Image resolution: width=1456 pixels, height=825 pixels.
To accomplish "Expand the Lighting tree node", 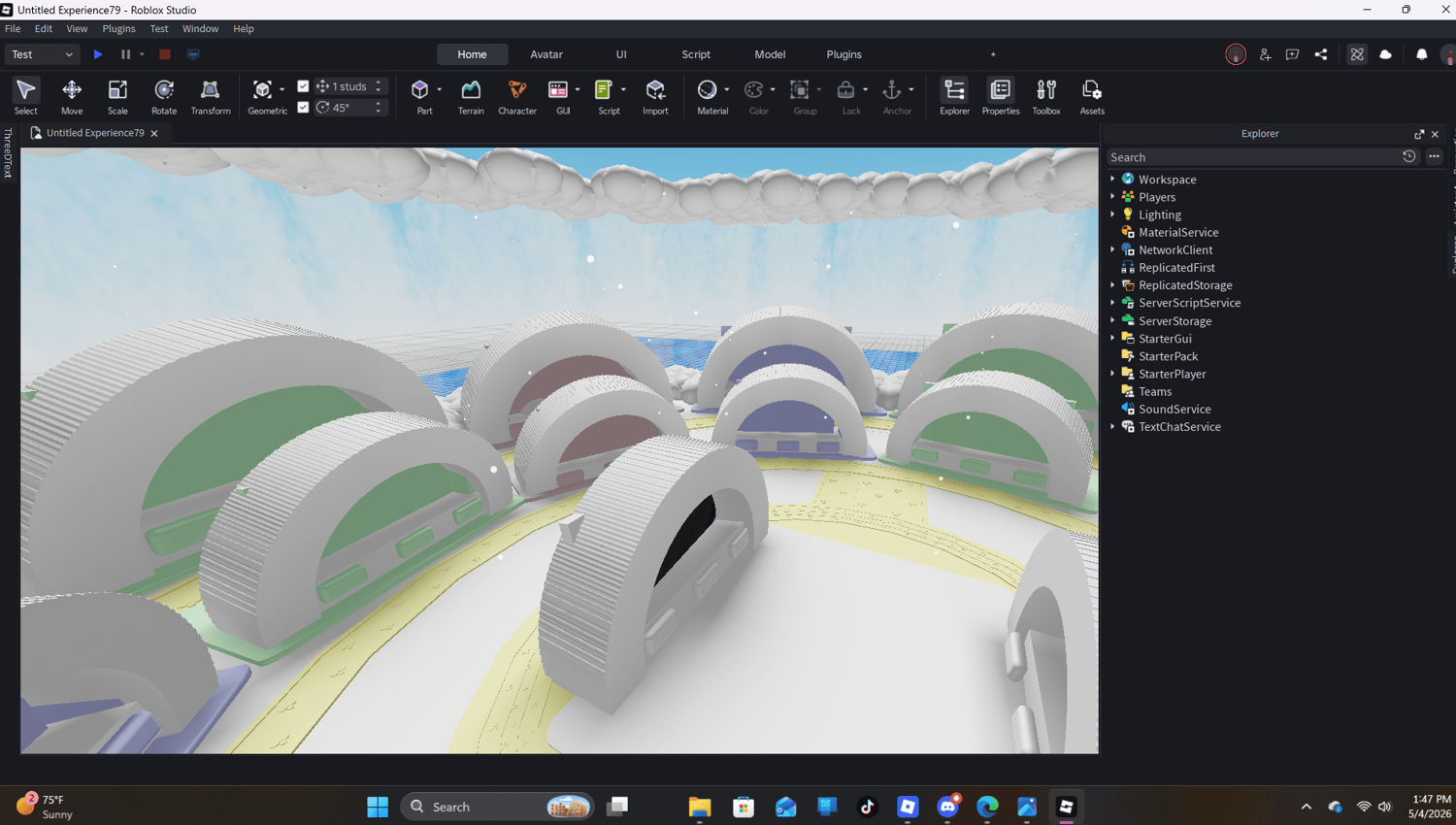I will pos(1112,214).
